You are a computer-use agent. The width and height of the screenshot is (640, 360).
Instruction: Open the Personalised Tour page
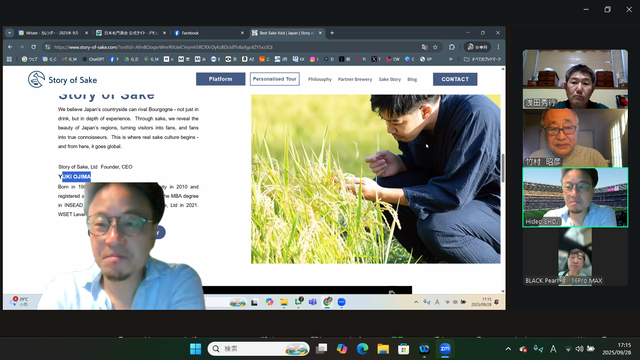coord(274,79)
